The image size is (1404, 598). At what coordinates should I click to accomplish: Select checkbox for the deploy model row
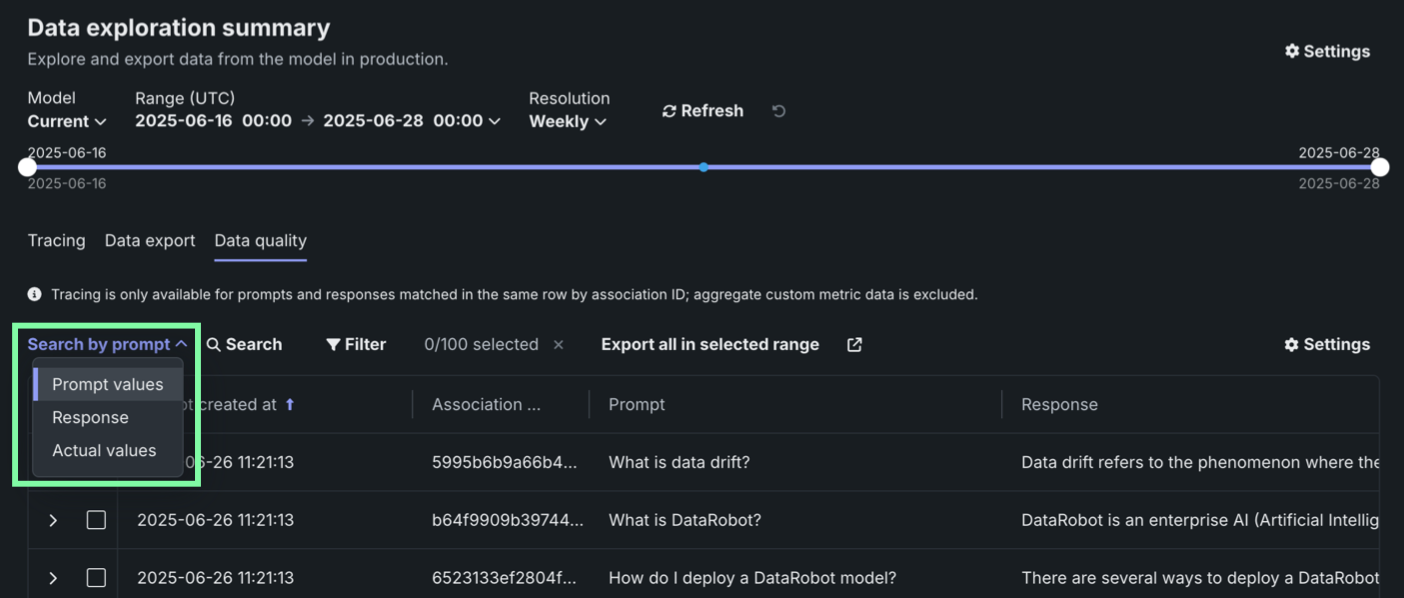tap(96, 578)
